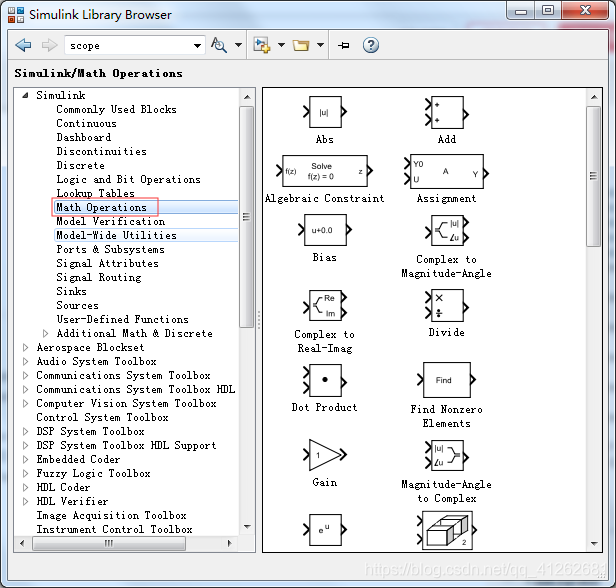Select Control System Toolbox in the tree
This screenshot has height=588, width=616.
pyautogui.click(x=103, y=418)
